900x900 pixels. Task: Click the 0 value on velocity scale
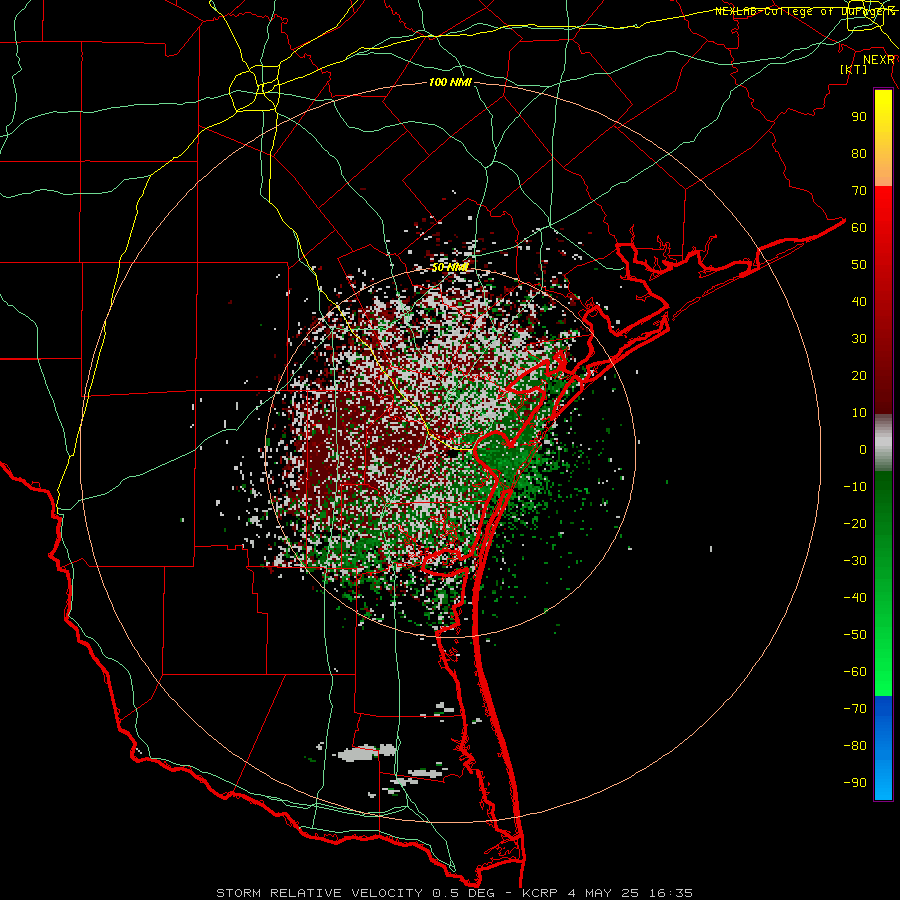click(x=863, y=450)
